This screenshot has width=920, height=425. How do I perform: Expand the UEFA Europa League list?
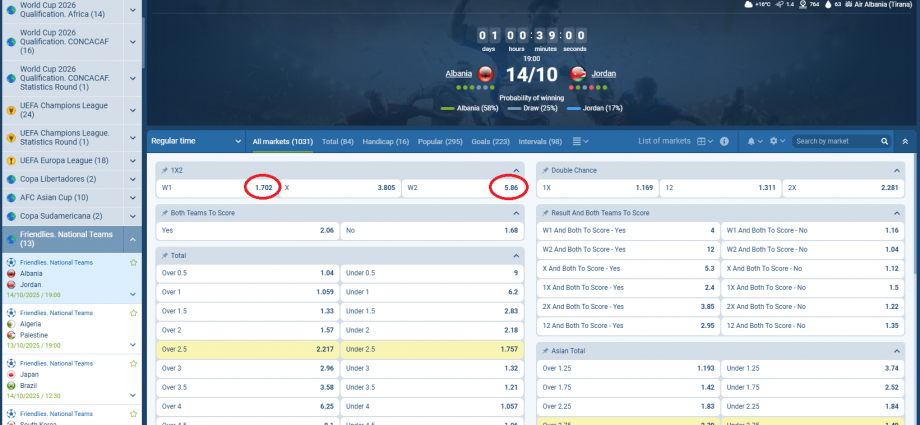coord(133,161)
